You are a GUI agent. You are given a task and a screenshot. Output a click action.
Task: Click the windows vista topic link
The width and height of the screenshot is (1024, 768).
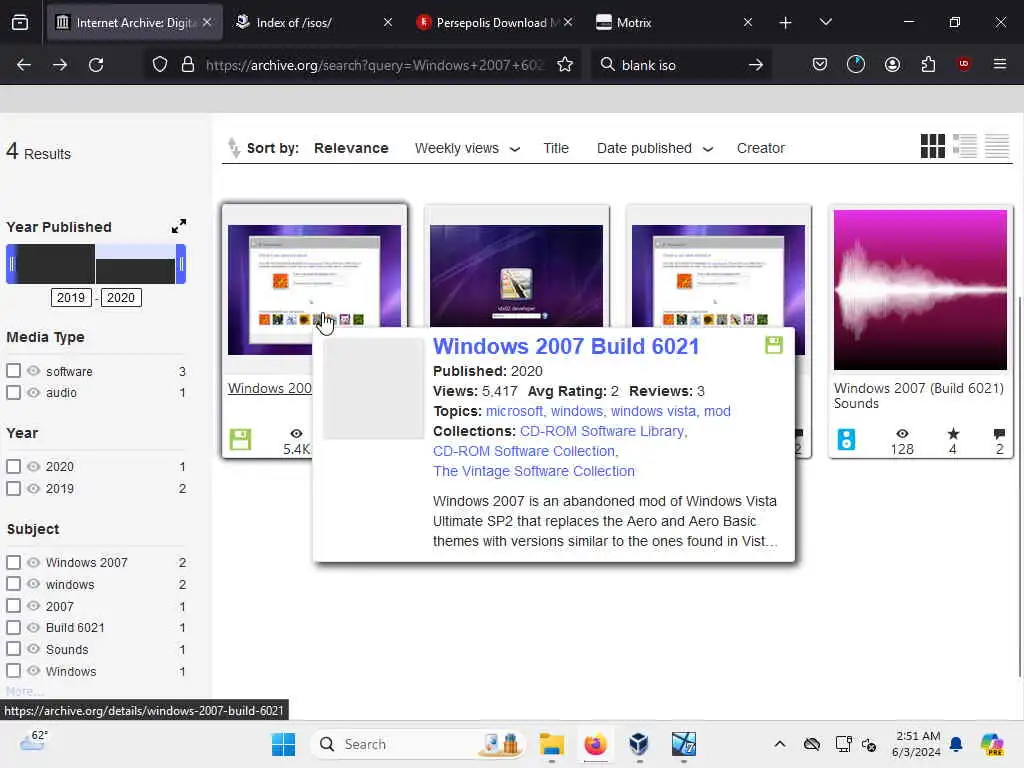[654, 411]
